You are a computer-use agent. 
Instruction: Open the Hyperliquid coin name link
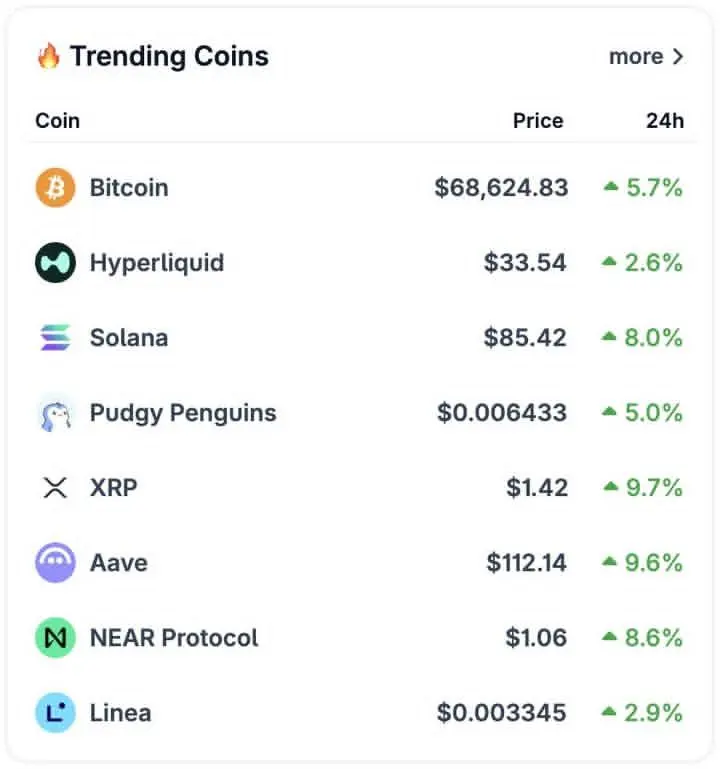coord(157,263)
